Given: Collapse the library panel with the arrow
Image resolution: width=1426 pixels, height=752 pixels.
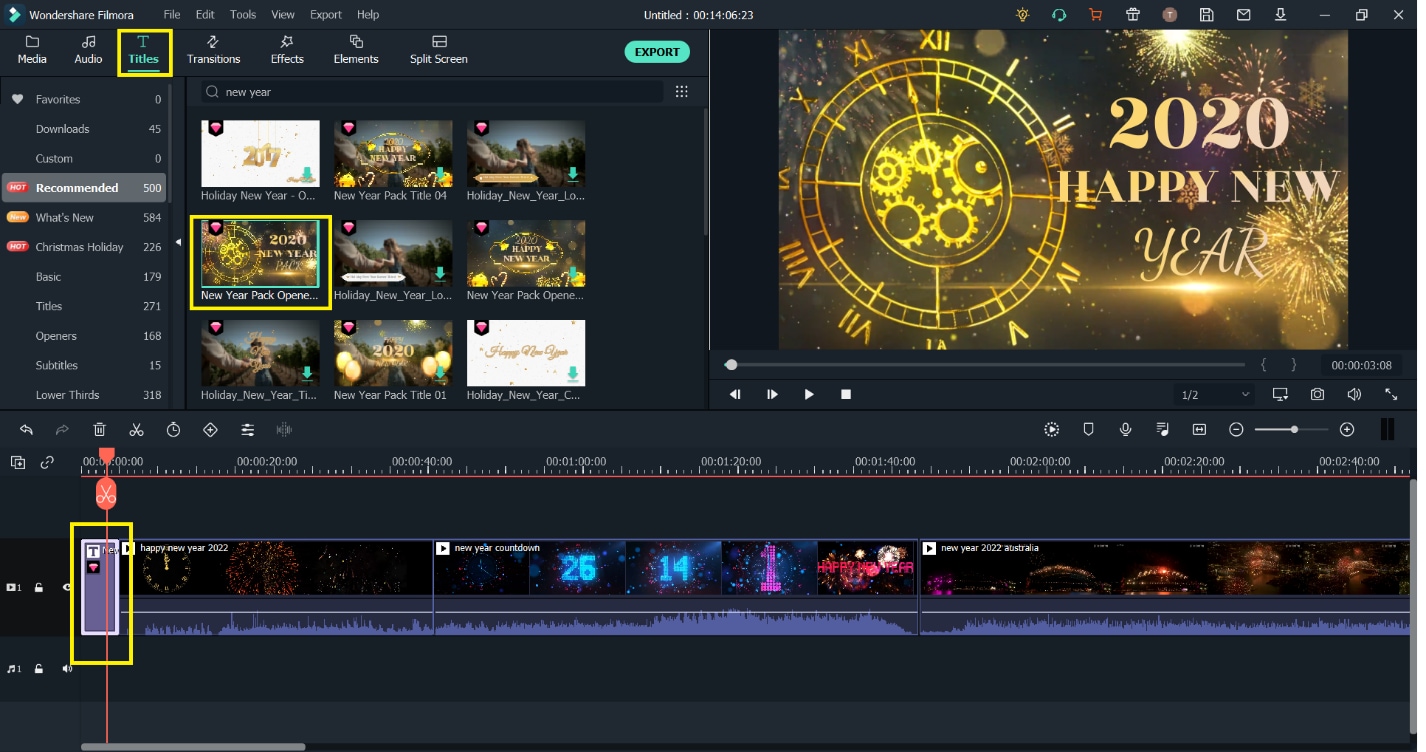Looking at the screenshot, I should 178,242.
